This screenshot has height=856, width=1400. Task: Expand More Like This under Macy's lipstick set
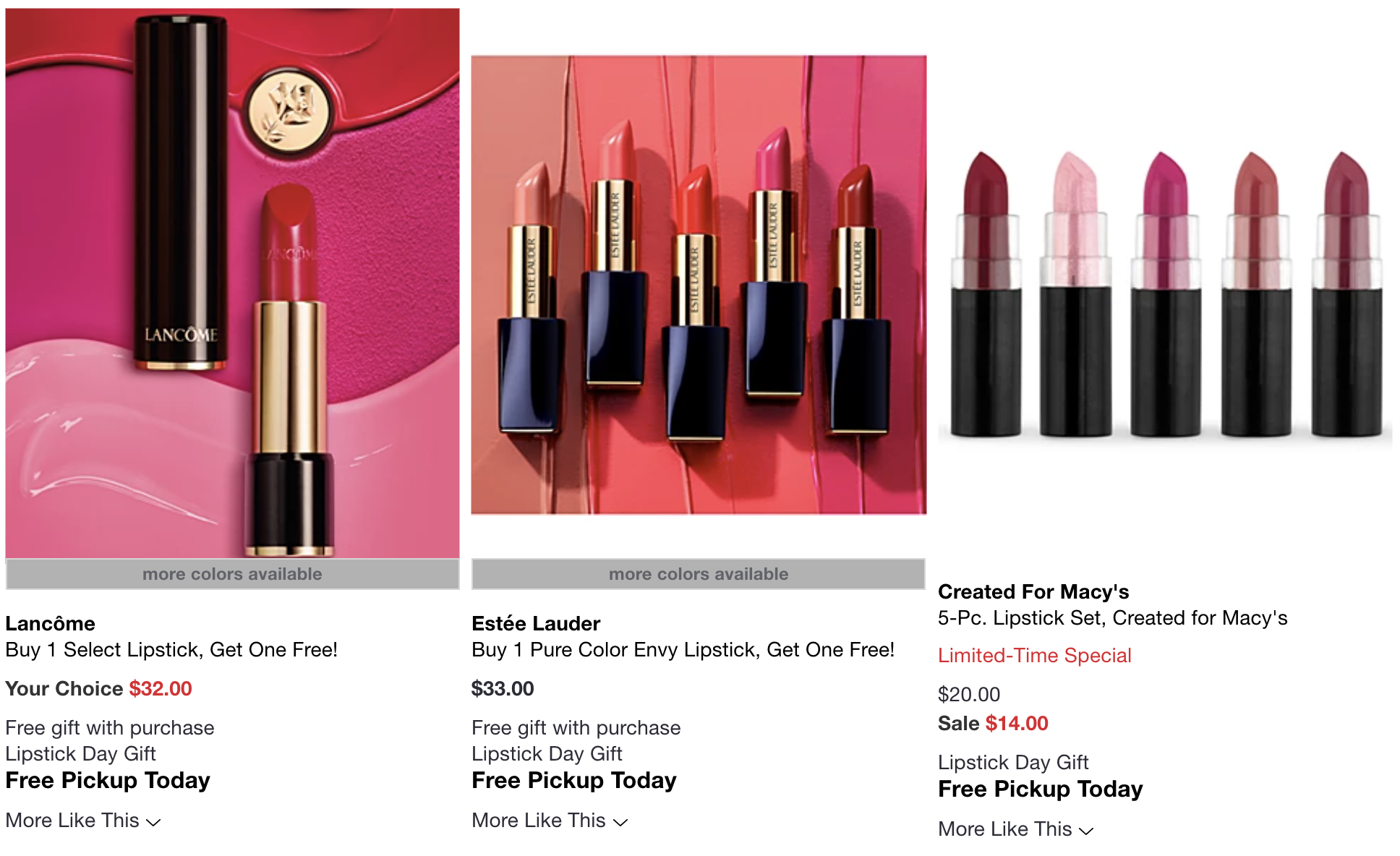point(1015,829)
